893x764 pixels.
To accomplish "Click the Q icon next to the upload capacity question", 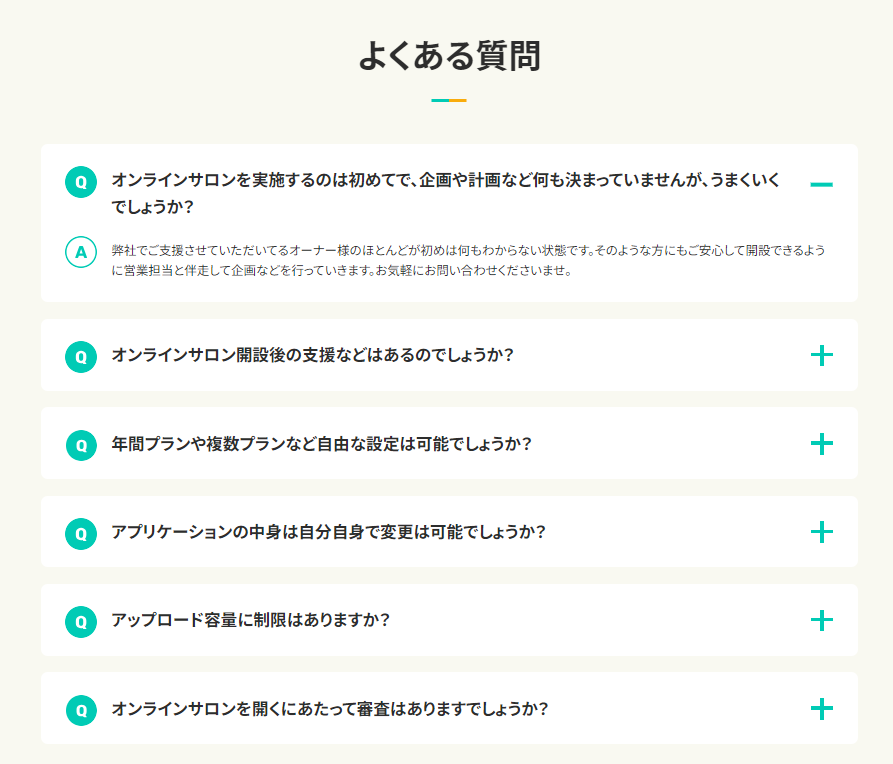I will [81, 620].
